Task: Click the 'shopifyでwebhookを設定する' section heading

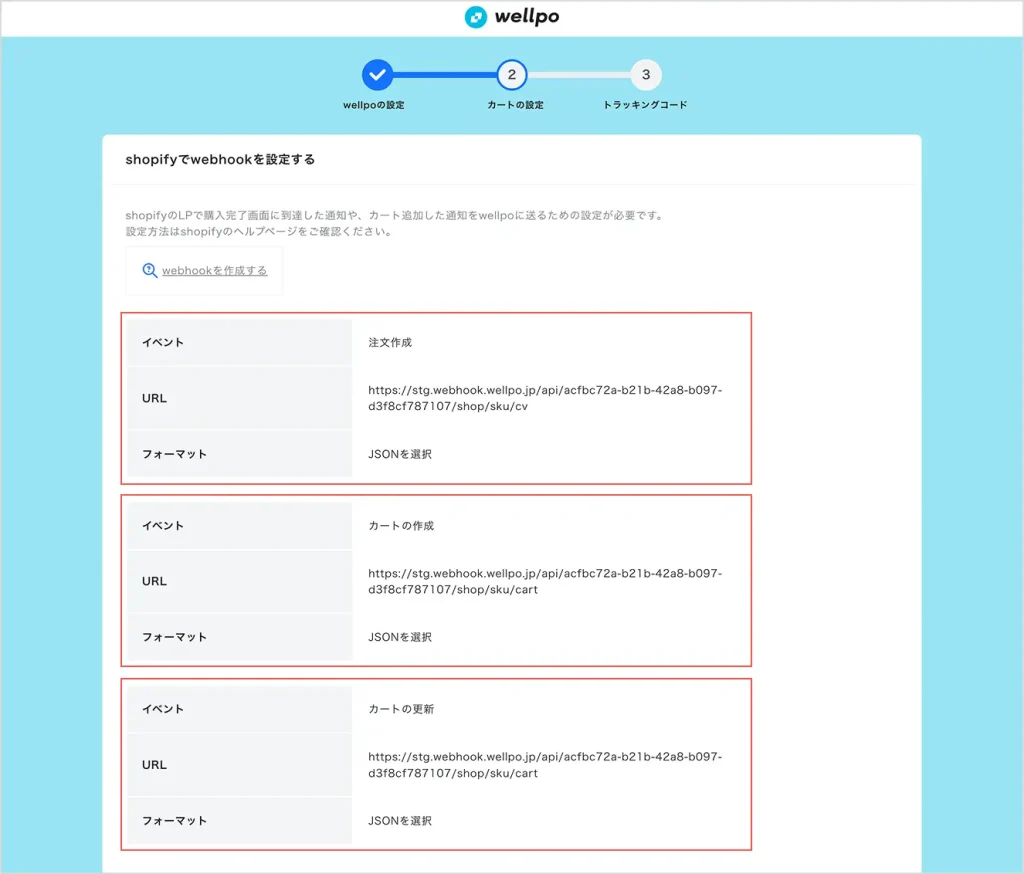Action: (x=220, y=159)
